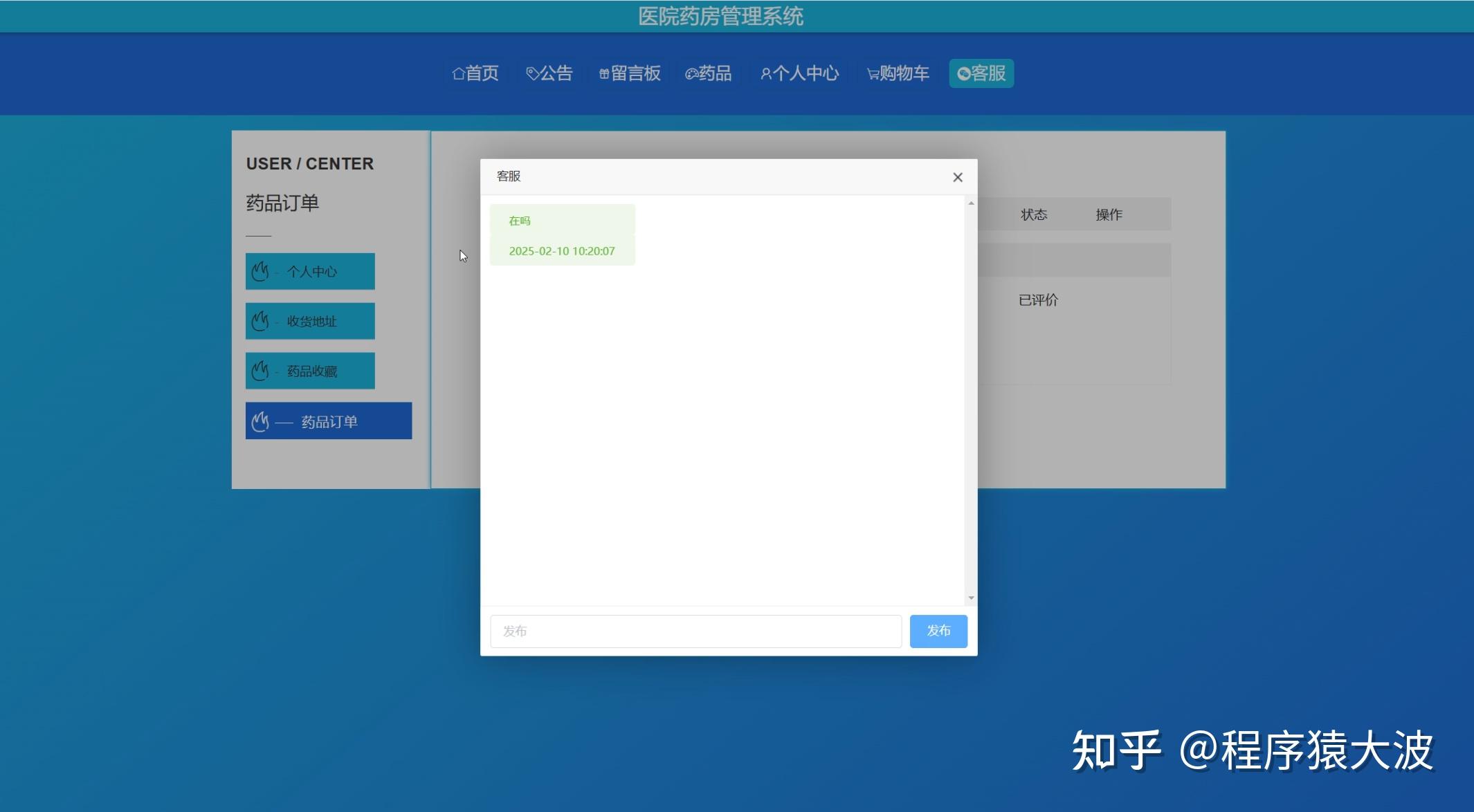Click the 发布 message input field
The width and height of the screenshot is (1474, 812).
[695, 630]
